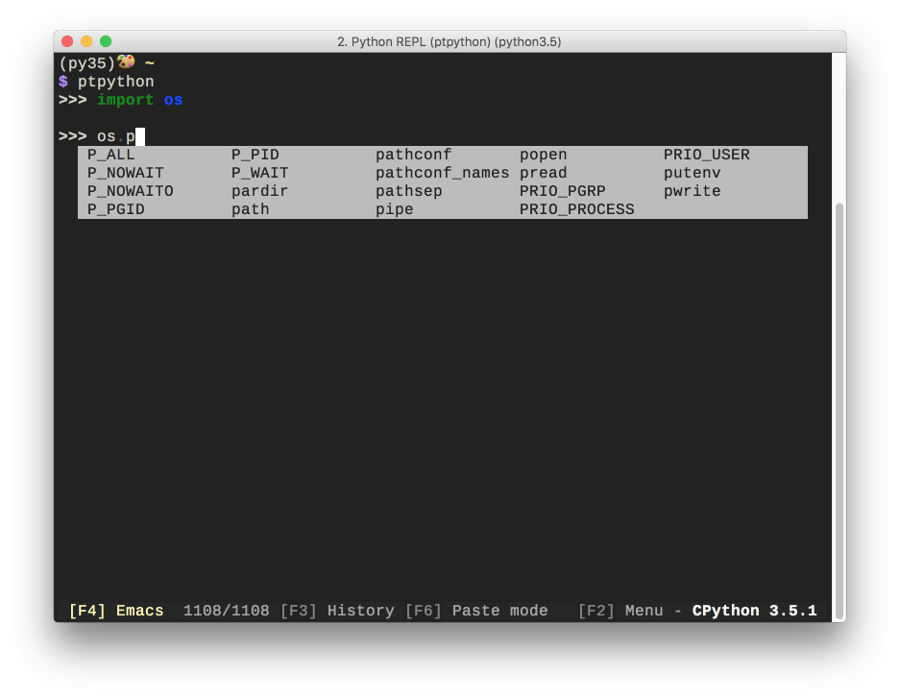Click the yellow minimize window button
The height and width of the screenshot is (699, 900).
86,41
